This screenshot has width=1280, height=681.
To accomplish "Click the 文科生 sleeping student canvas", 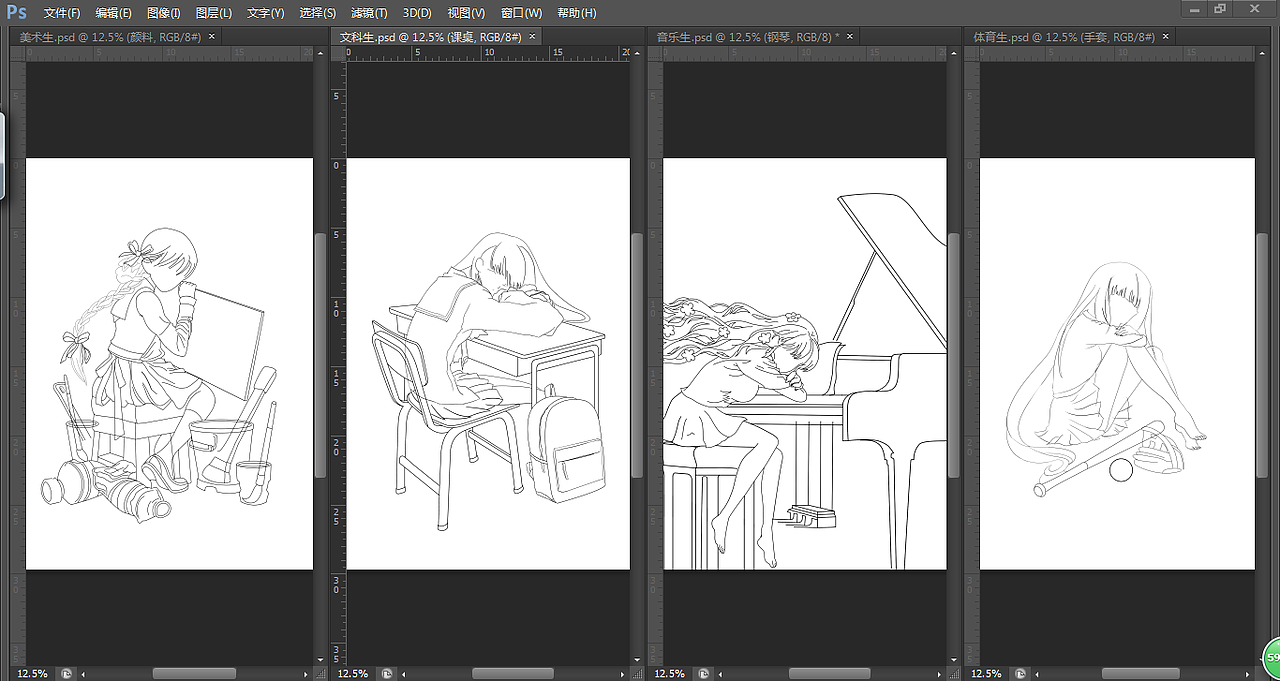I will 488,364.
